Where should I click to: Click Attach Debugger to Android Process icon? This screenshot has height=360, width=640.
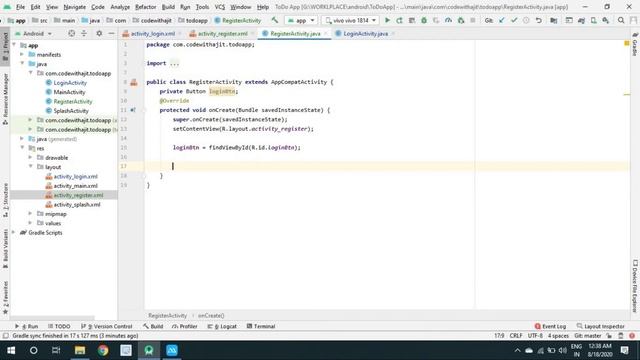click(x=461, y=20)
